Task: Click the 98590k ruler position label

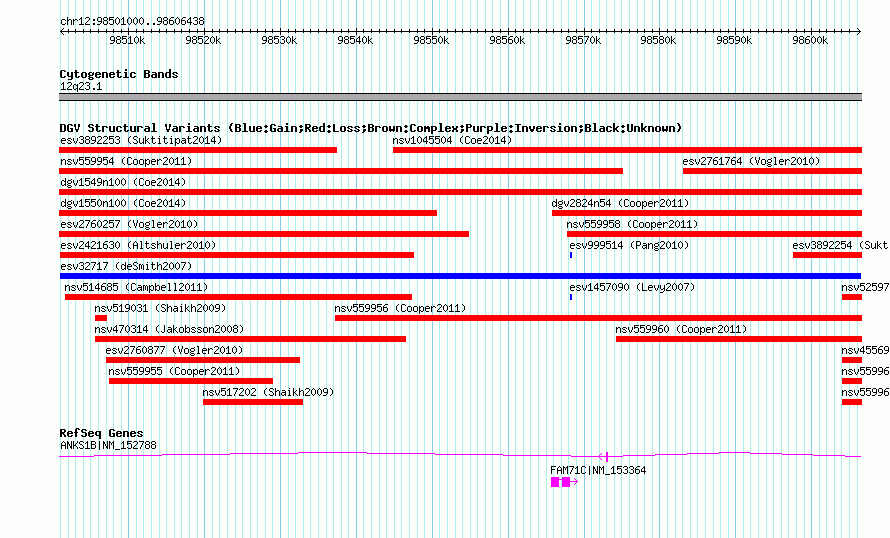Action: (x=734, y=40)
